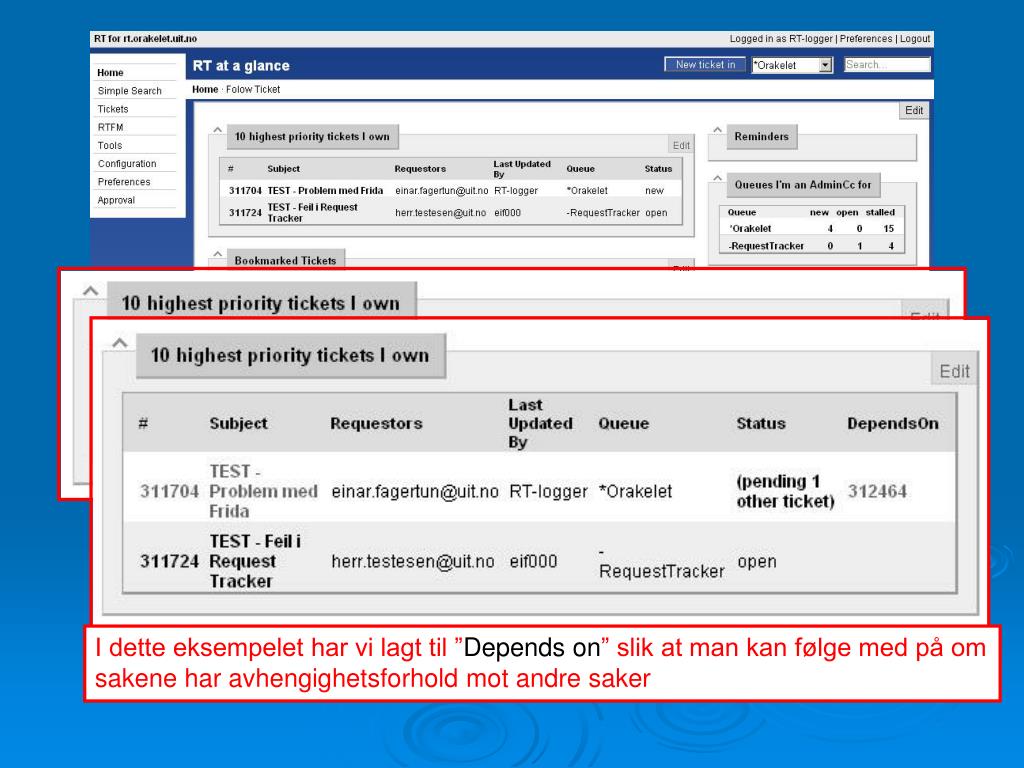Open Bookmarked Tickets panel title
Screen dimensions: 1024x768
tap(285, 260)
